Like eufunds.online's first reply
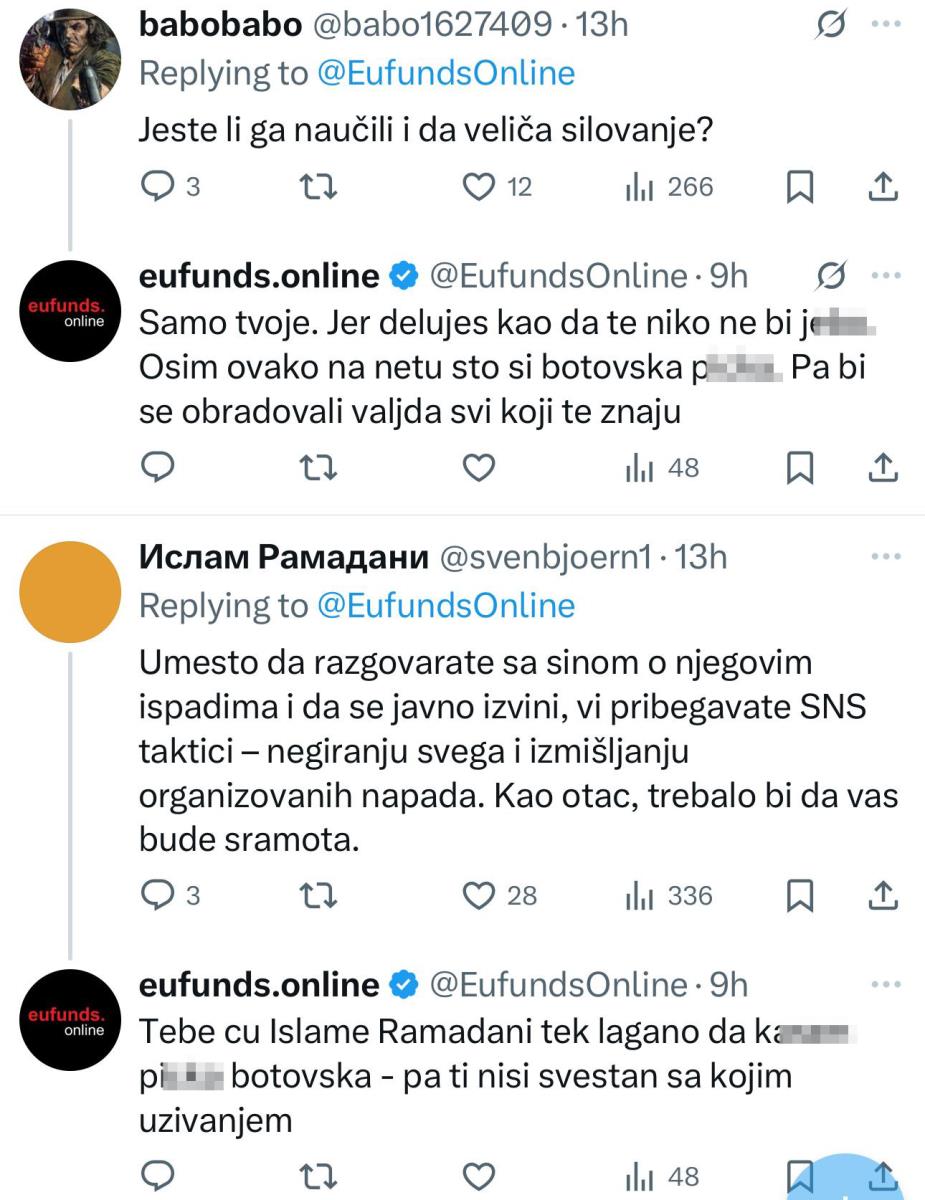This screenshot has width=925, height=1200. pyautogui.click(x=479, y=468)
